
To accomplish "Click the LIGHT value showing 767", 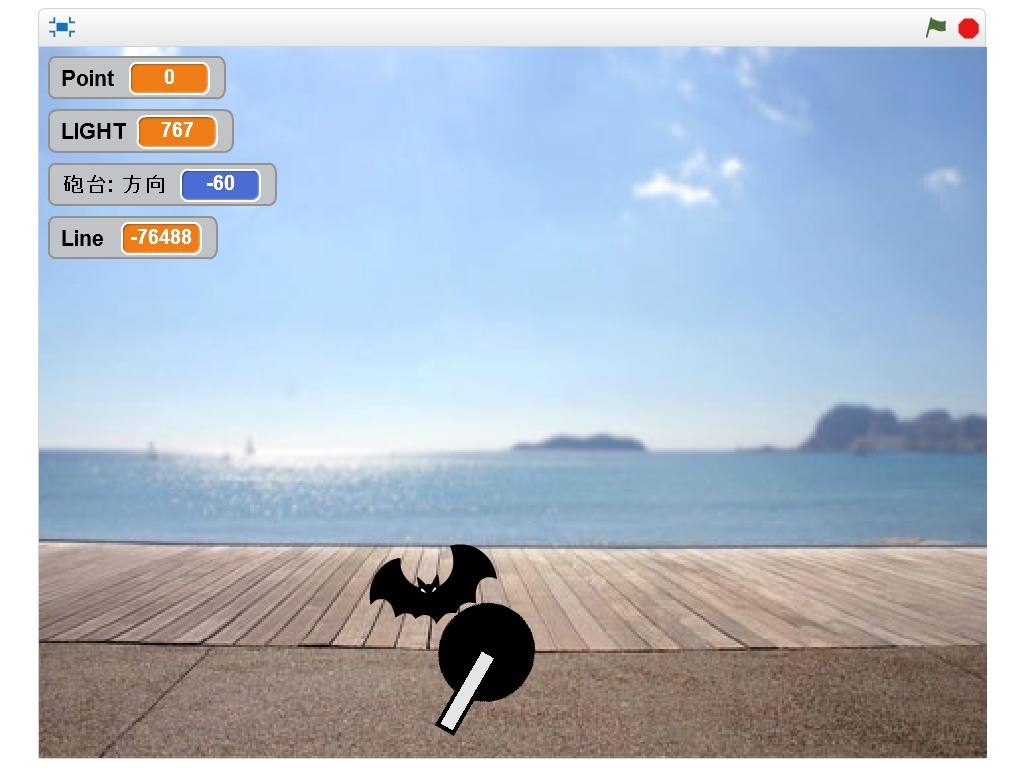I will (177, 131).
